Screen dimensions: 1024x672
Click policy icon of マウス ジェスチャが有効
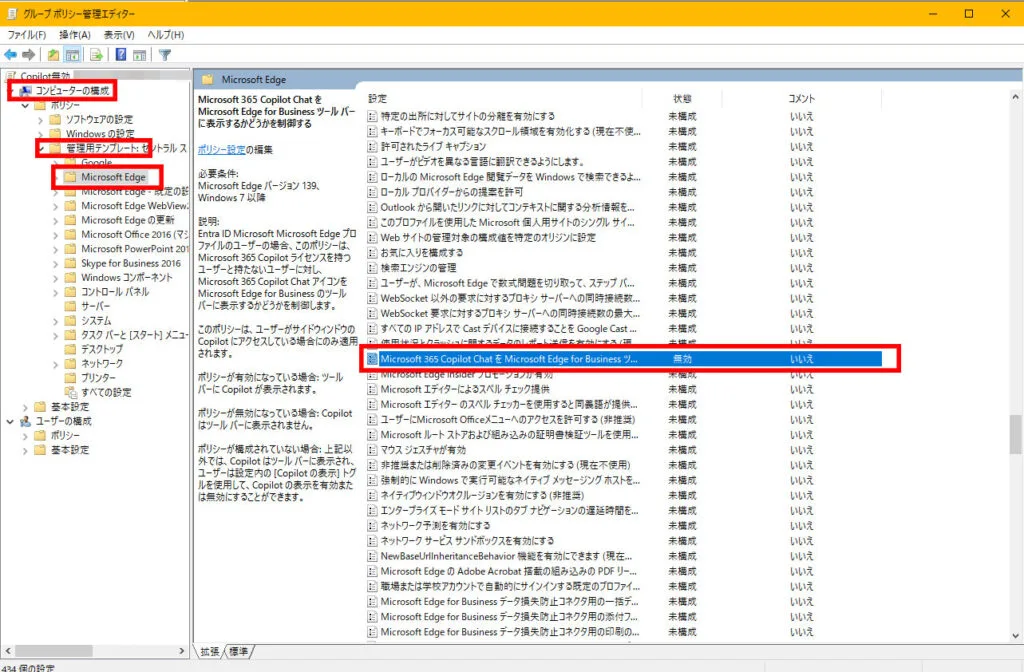coord(372,450)
